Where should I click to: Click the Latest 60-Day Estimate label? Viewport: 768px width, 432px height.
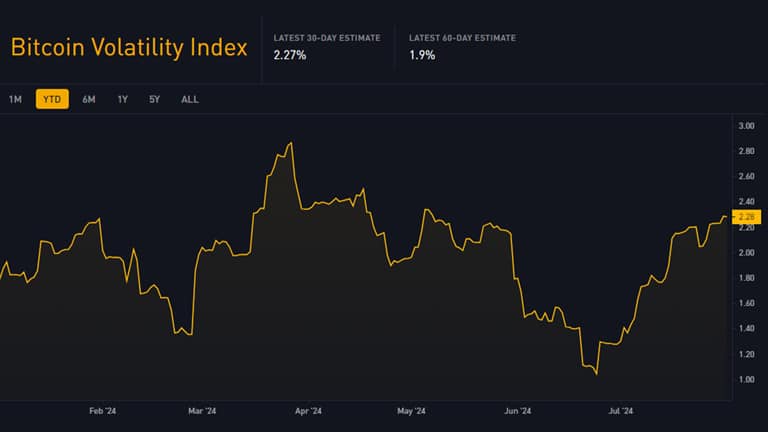[x=462, y=38]
